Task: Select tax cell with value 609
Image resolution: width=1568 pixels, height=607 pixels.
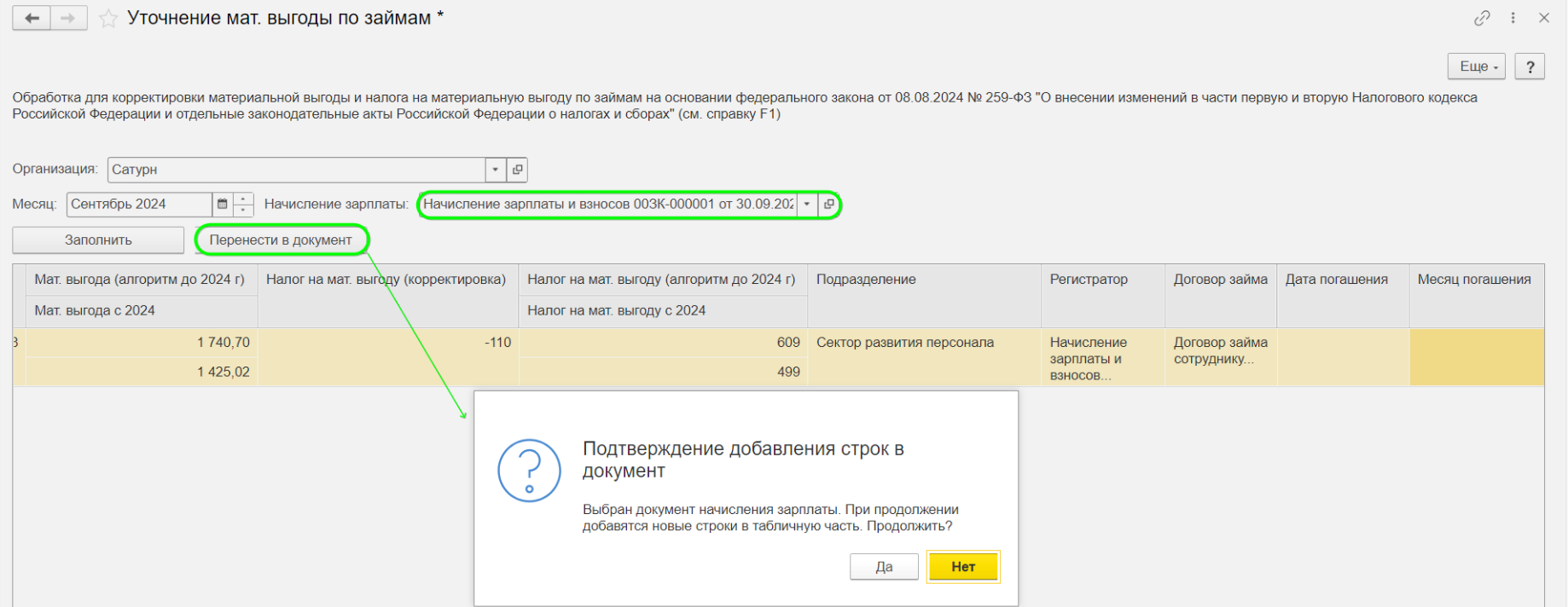Action: tap(663, 343)
